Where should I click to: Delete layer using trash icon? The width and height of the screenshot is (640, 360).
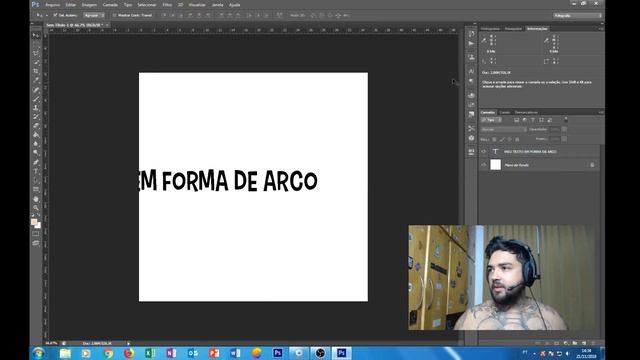[x=593, y=343]
